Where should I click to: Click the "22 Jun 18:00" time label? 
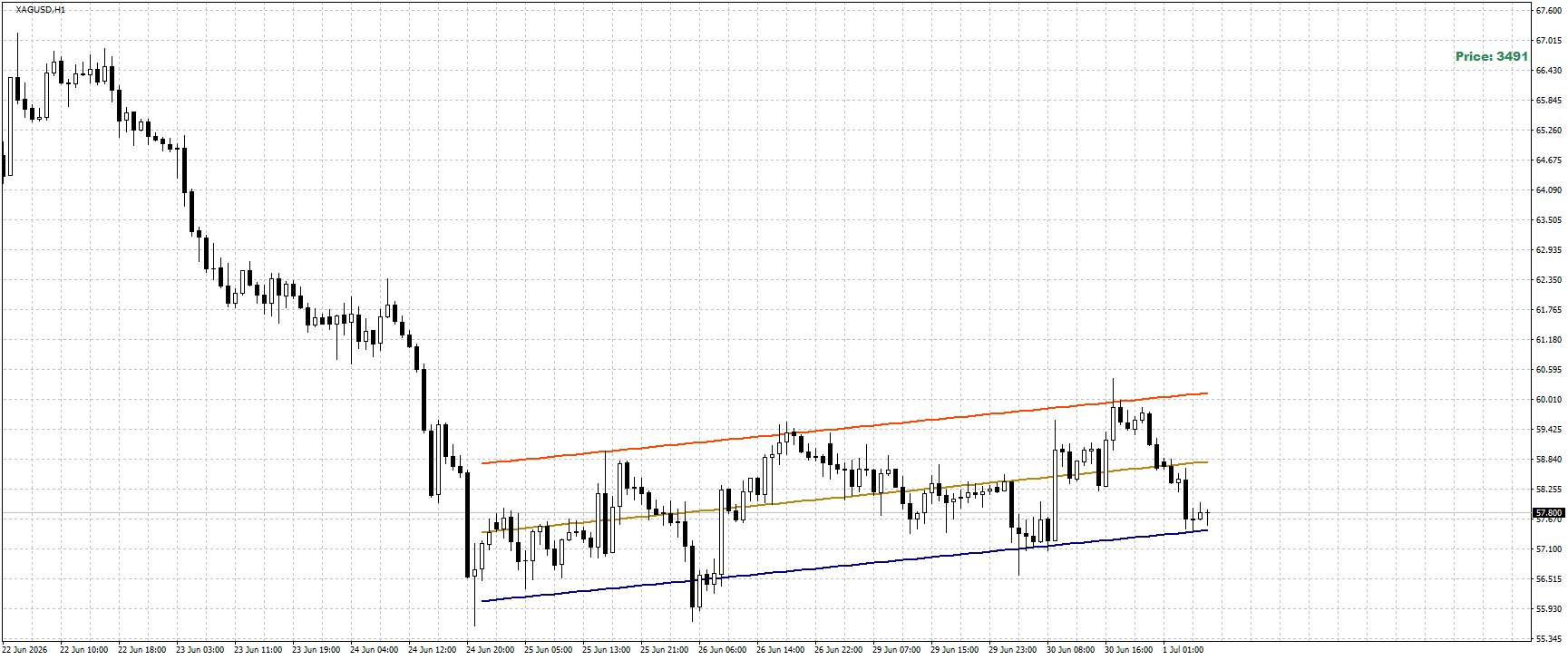(141, 649)
